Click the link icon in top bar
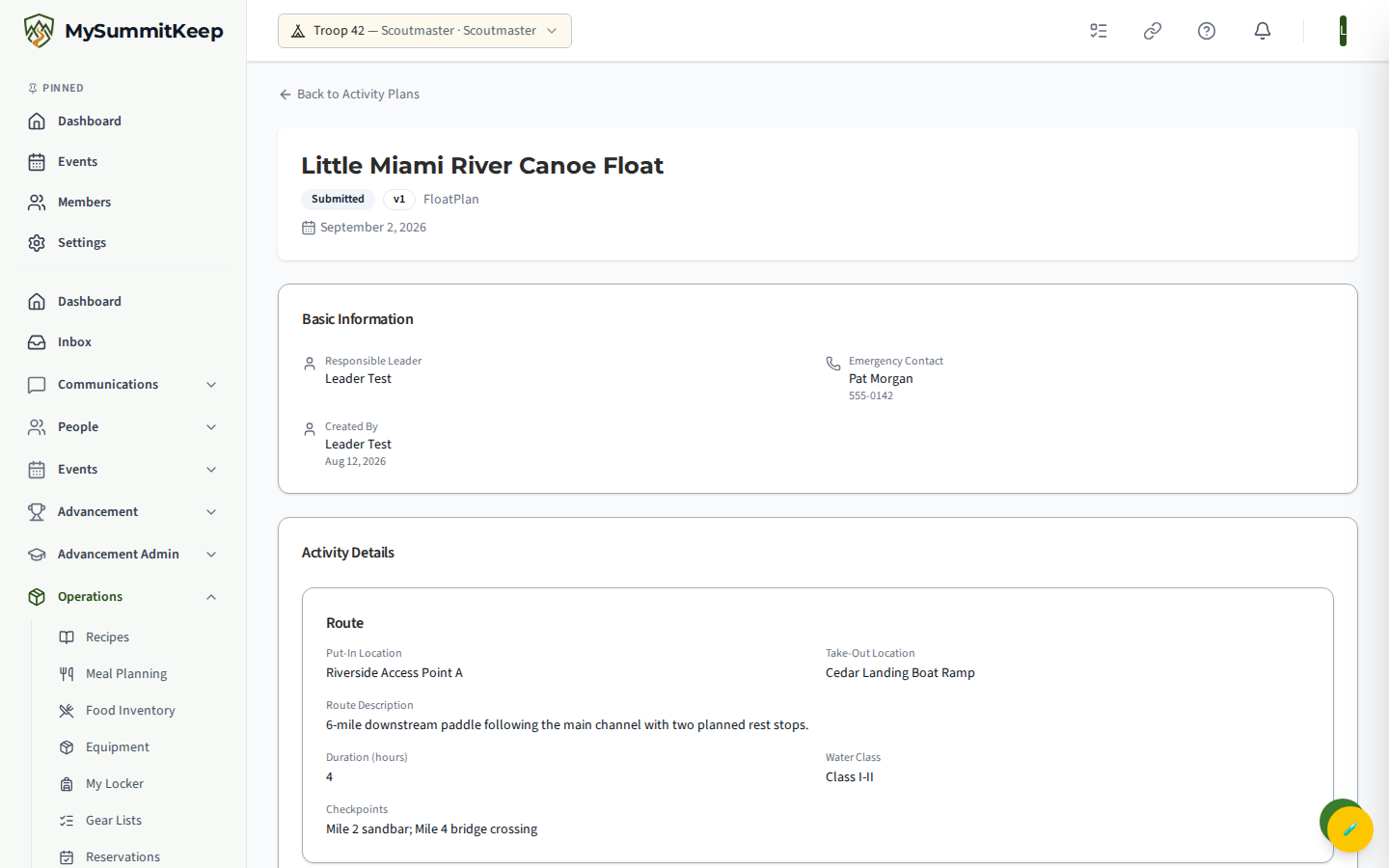The height and width of the screenshot is (868, 1389). click(x=1153, y=31)
